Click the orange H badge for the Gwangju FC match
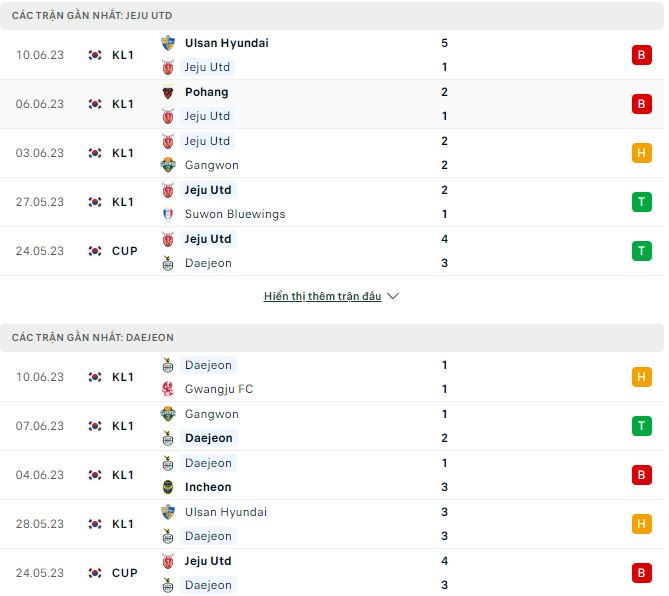Image resolution: width=669 pixels, height=596 pixels. pos(640,377)
